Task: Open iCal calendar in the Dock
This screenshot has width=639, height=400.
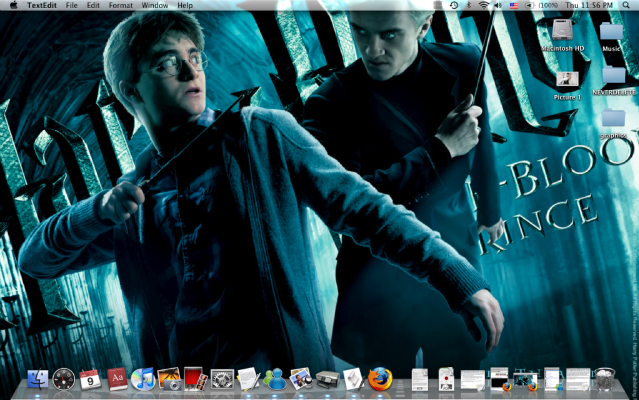Action: 90,380
